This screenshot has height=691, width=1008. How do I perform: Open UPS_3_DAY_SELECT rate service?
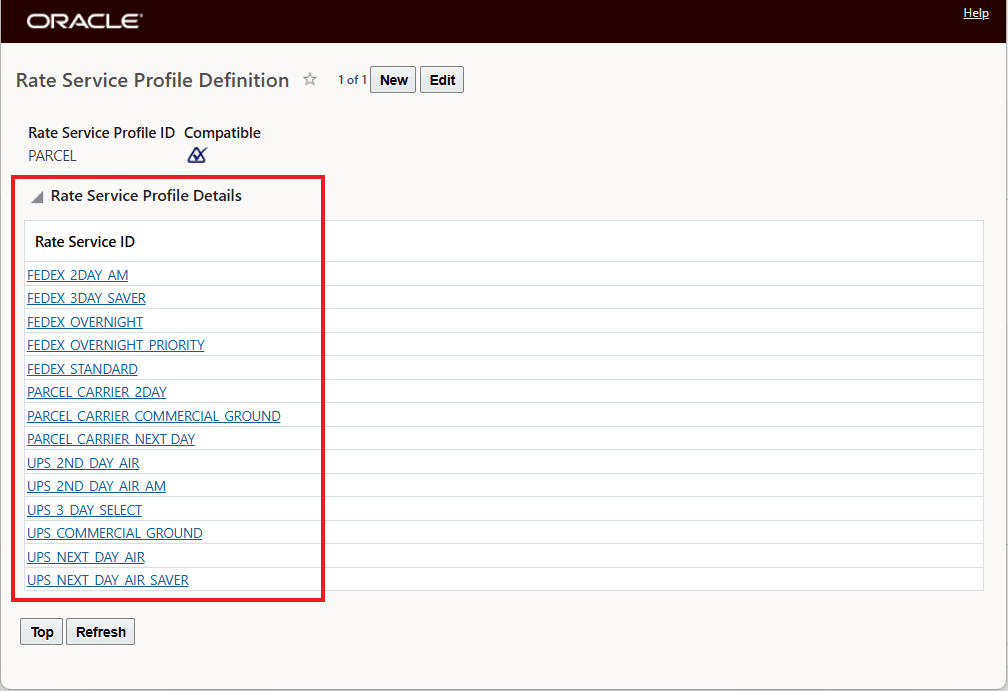(85, 510)
